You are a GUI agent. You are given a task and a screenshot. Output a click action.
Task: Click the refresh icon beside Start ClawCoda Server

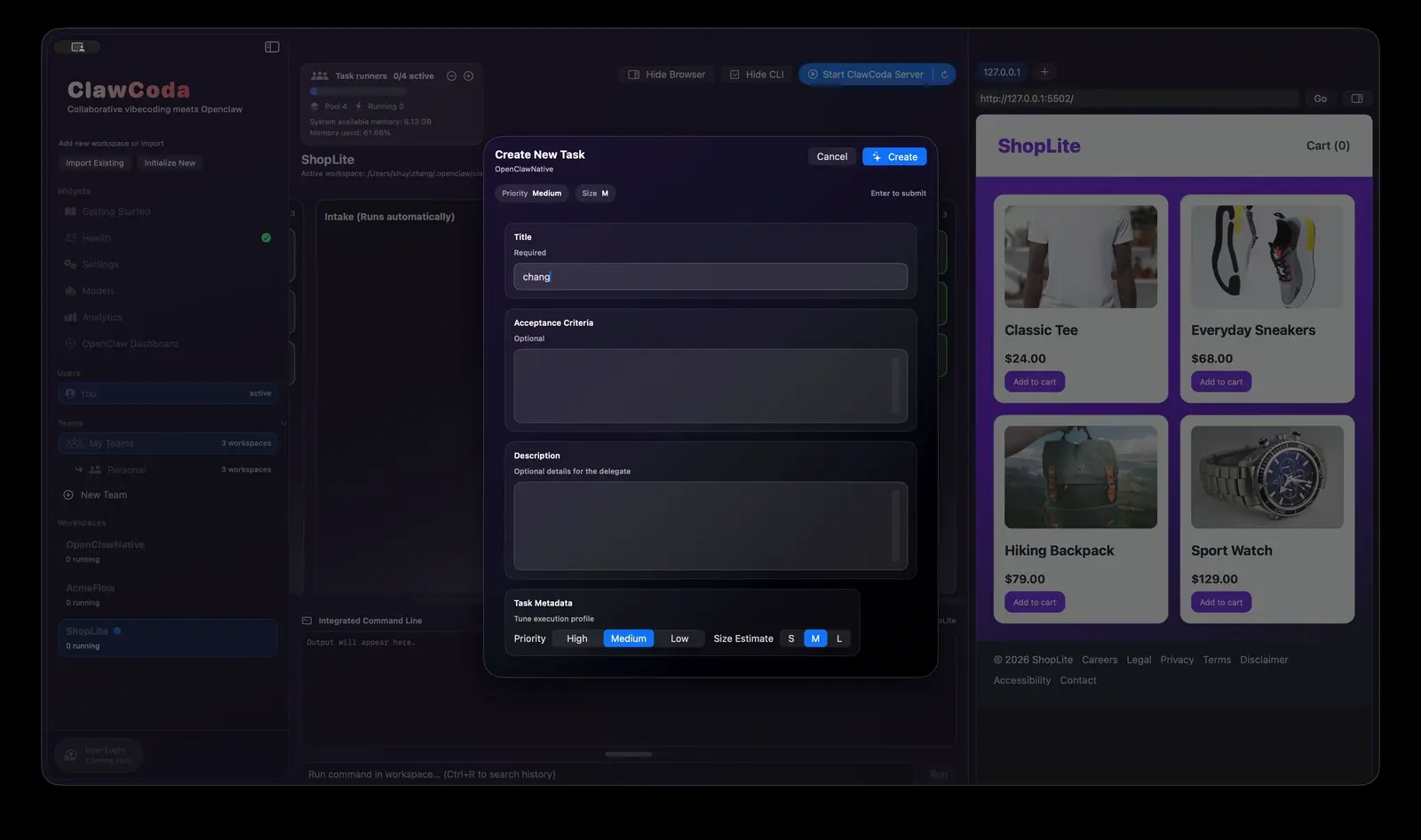pyautogui.click(x=944, y=75)
